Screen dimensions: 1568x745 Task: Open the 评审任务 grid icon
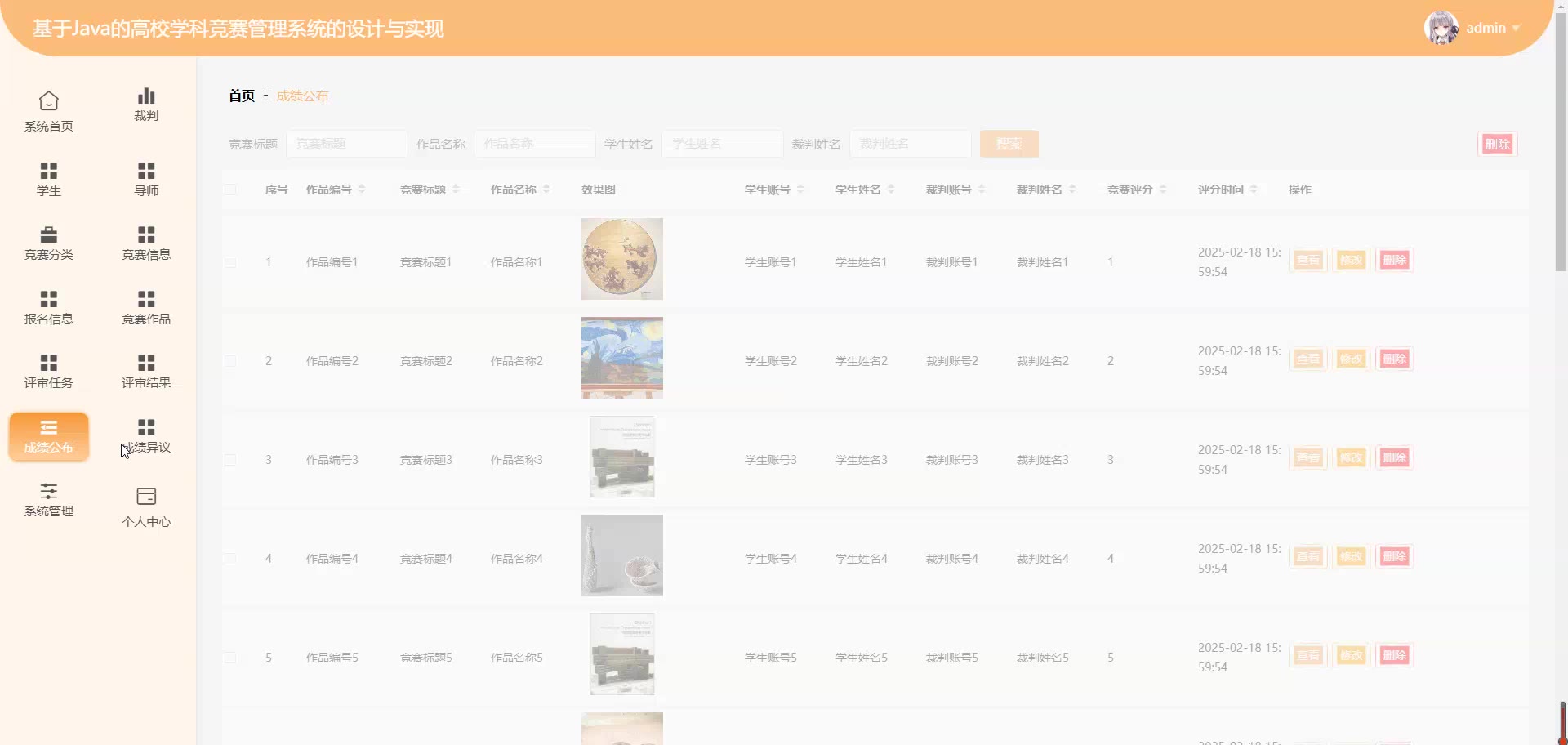coord(49,363)
